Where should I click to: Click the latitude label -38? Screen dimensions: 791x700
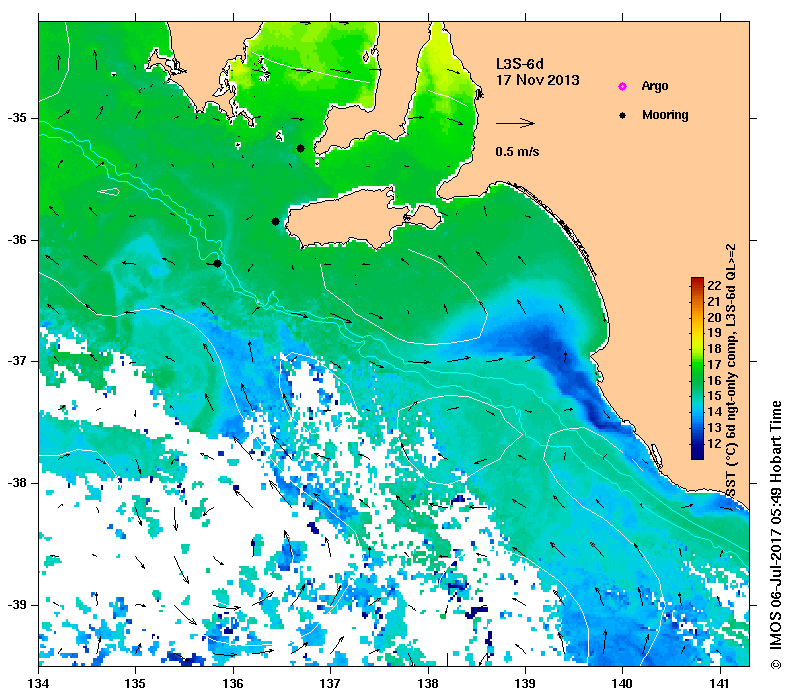tap(17, 483)
